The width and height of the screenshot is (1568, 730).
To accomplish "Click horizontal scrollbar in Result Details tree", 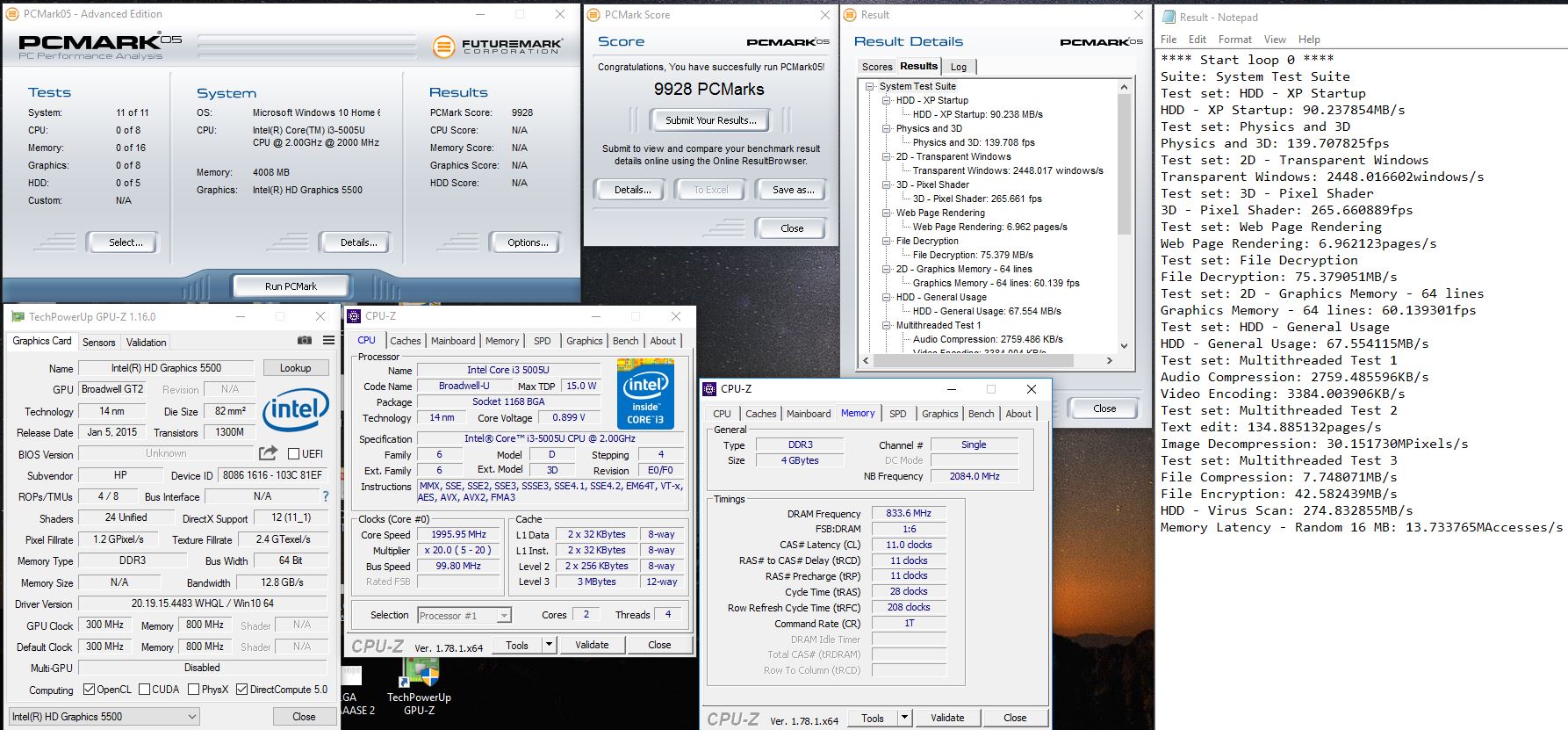I will click(x=974, y=360).
